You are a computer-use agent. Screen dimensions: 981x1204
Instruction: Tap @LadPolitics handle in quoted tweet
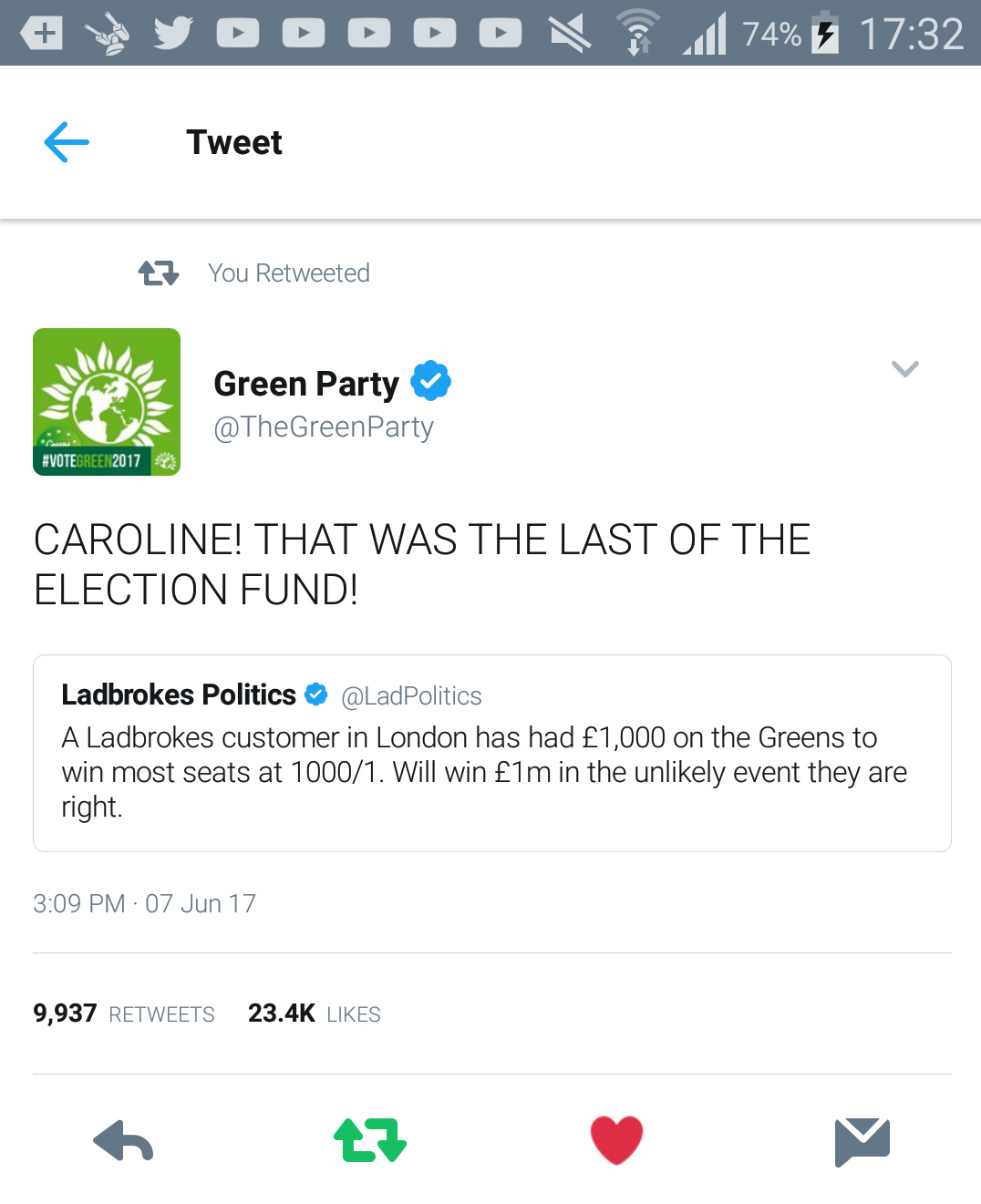(411, 696)
